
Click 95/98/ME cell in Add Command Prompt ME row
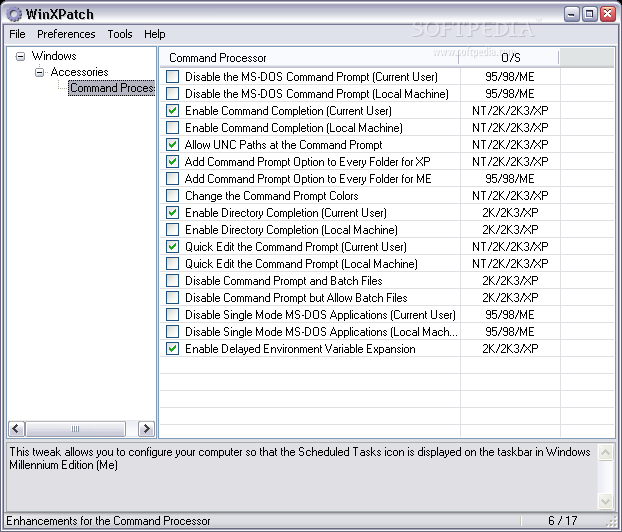[x=510, y=179]
